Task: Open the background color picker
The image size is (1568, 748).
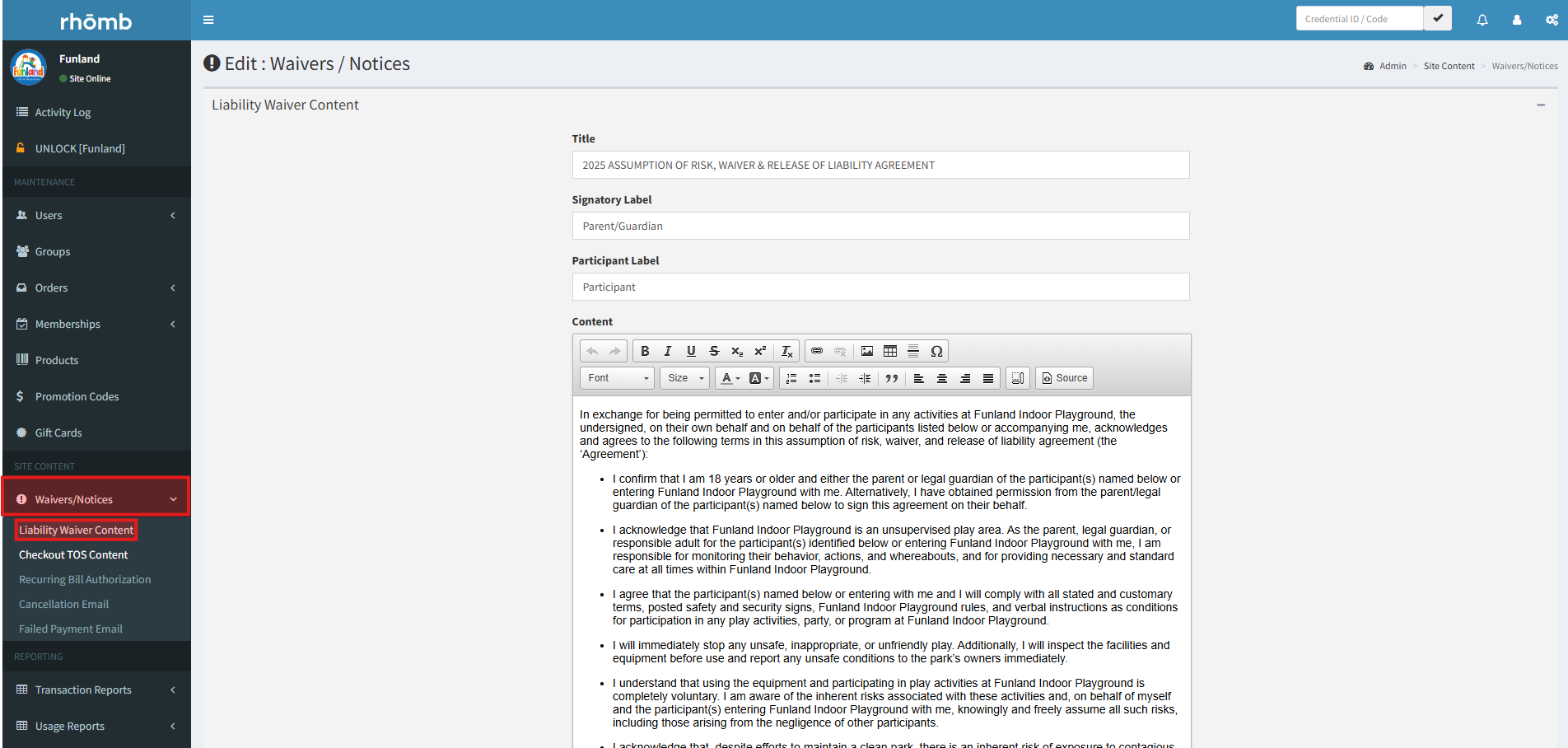Action: click(x=759, y=378)
